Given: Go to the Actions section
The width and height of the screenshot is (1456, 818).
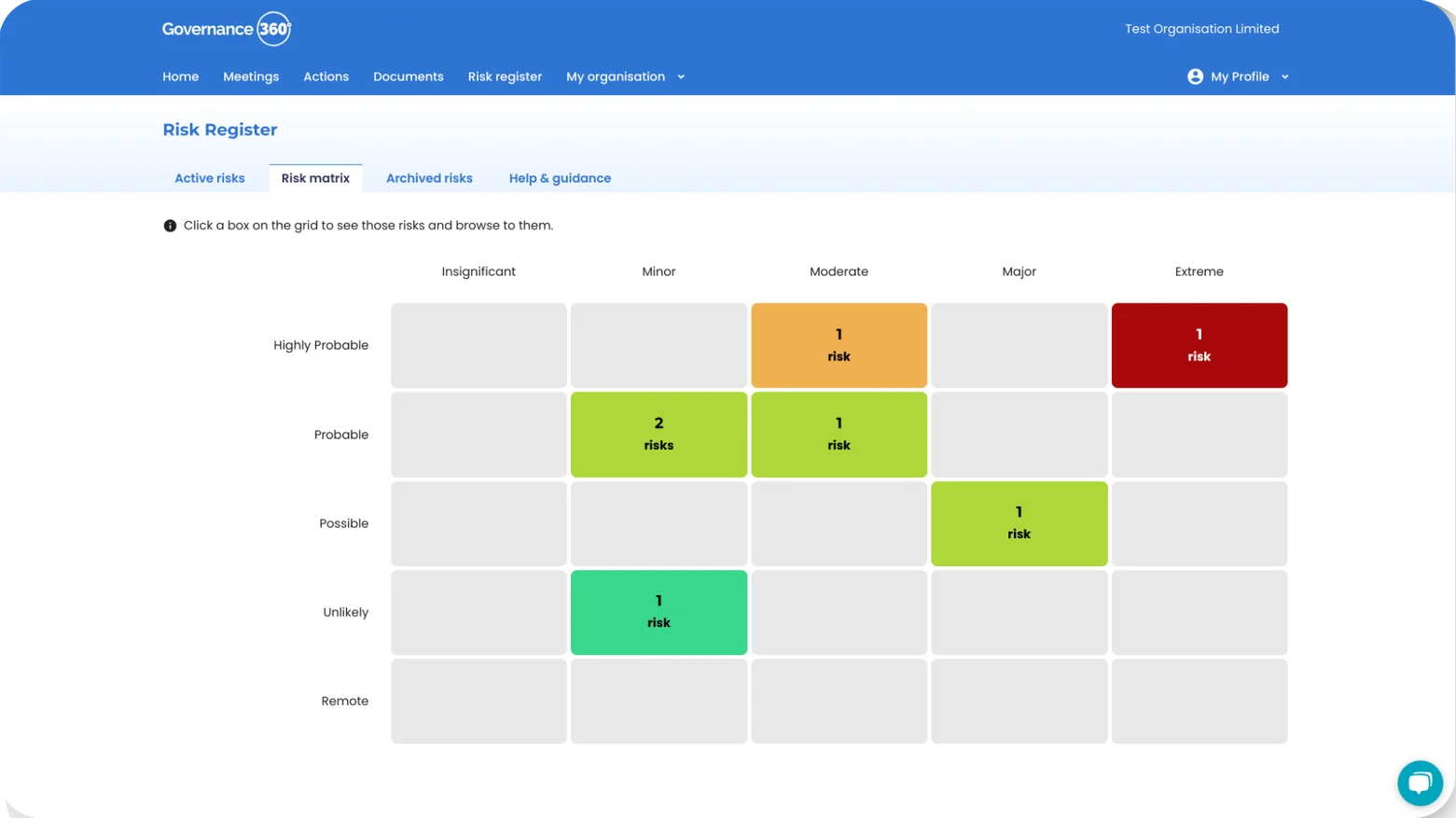Looking at the screenshot, I should pyautogui.click(x=326, y=76).
